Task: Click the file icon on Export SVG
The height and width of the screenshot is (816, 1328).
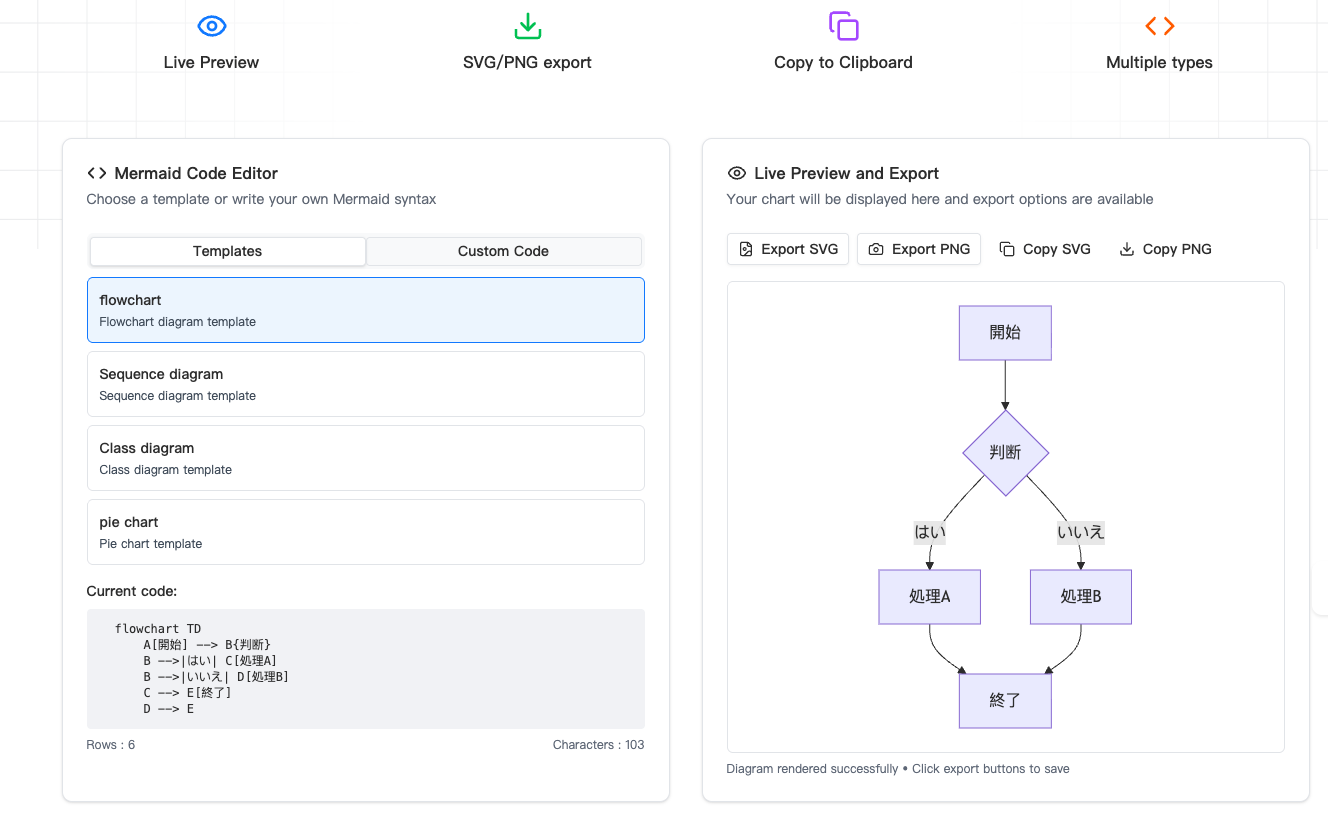Action: click(746, 249)
